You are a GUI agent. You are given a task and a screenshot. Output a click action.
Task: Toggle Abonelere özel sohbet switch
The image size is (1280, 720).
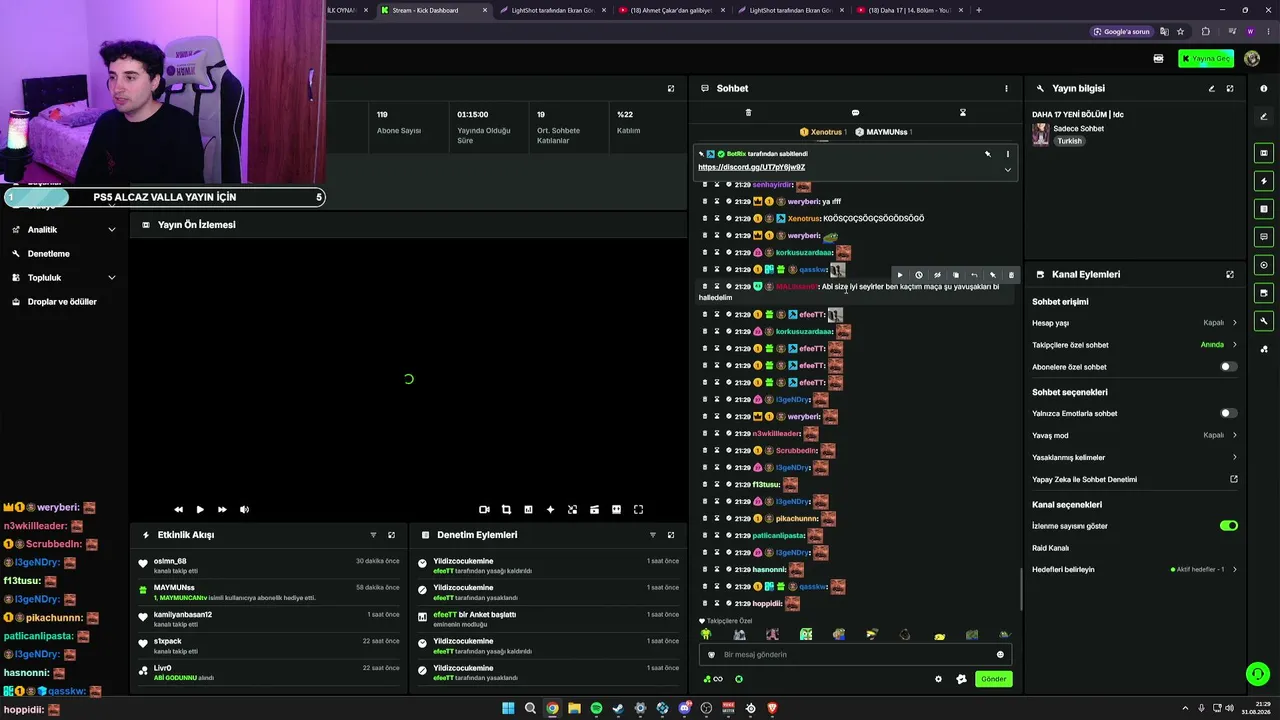[1228, 367]
